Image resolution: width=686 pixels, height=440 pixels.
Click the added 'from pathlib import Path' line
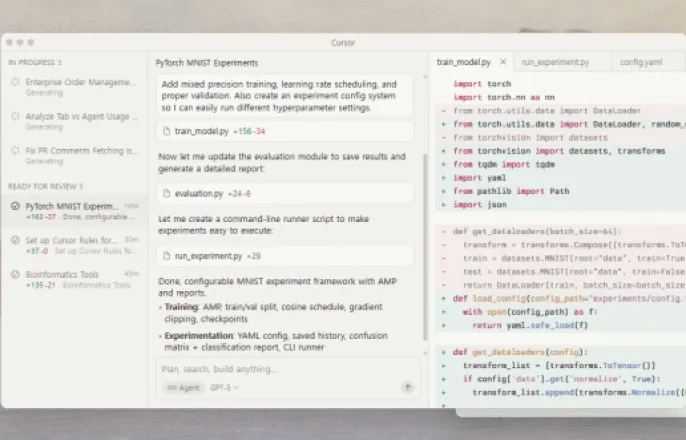(x=511, y=191)
